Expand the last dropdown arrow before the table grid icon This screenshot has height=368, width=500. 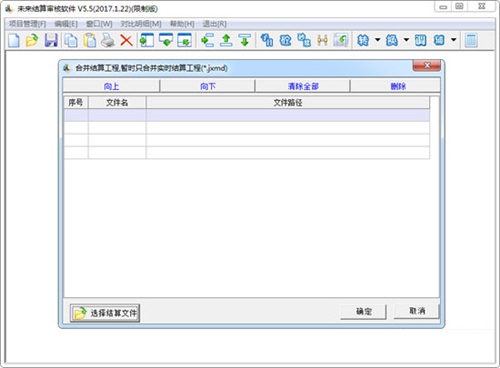click(x=454, y=40)
